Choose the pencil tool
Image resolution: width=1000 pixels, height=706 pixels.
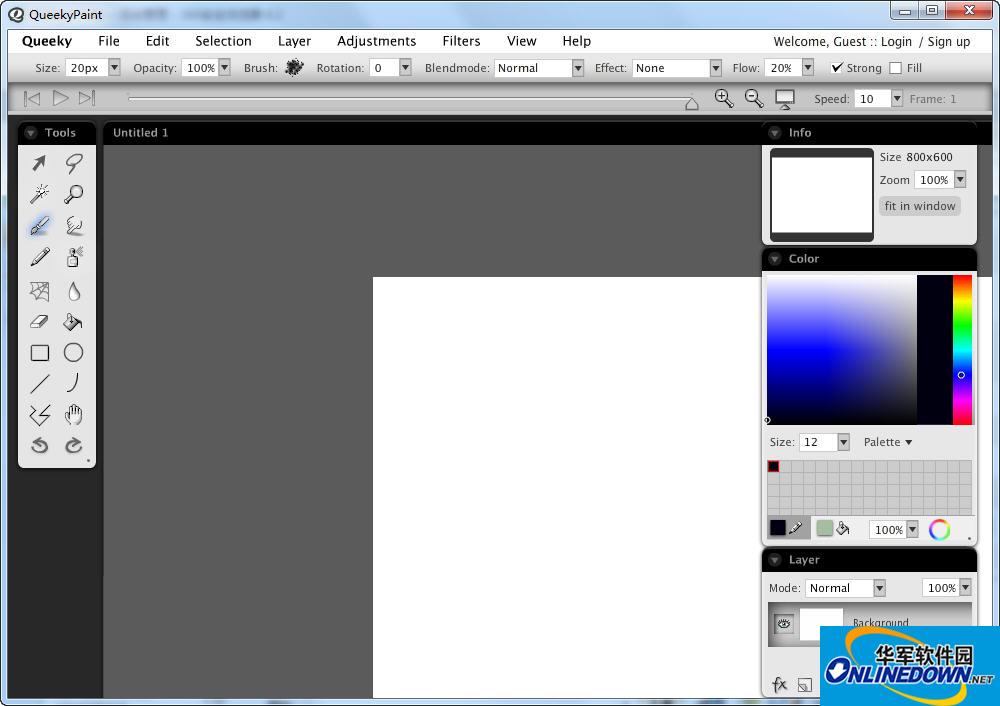tap(39, 258)
